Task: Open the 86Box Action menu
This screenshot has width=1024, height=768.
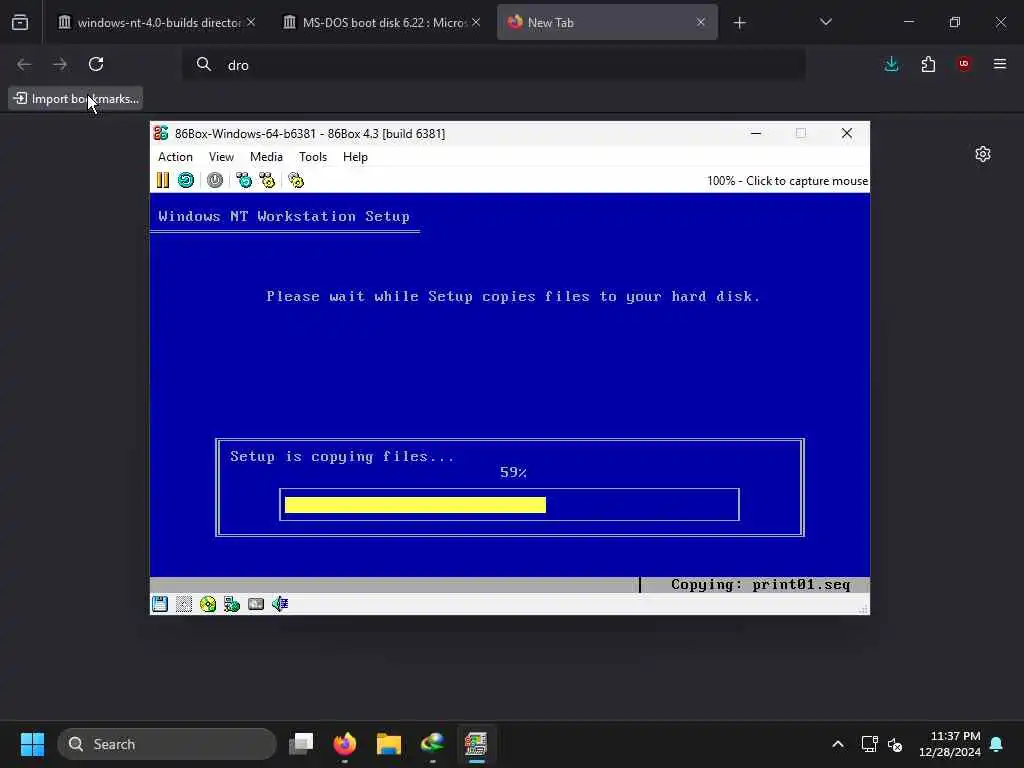Action: (x=175, y=157)
